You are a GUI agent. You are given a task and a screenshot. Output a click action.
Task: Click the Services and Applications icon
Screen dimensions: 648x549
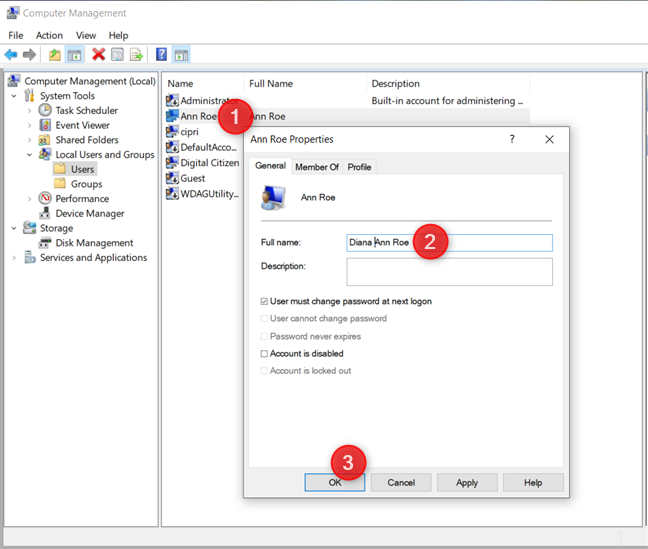pyautogui.click(x=29, y=257)
